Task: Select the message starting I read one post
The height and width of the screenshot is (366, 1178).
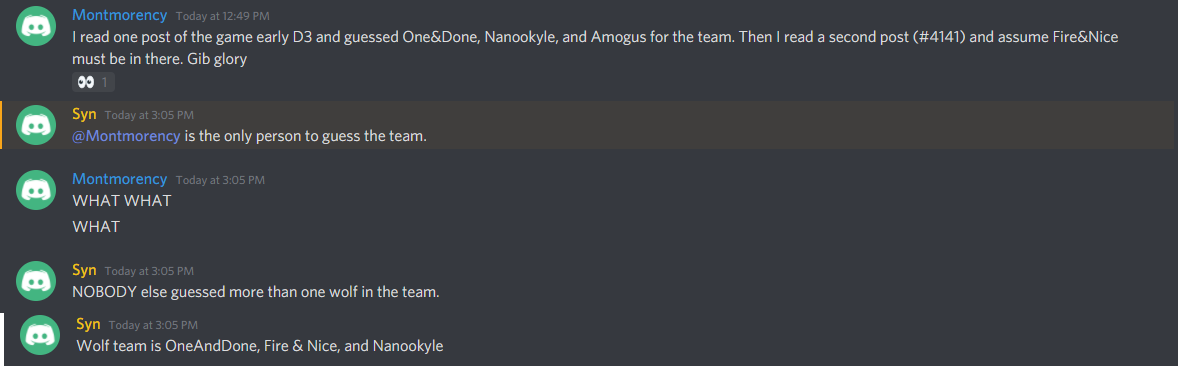Action: click(x=597, y=47)
